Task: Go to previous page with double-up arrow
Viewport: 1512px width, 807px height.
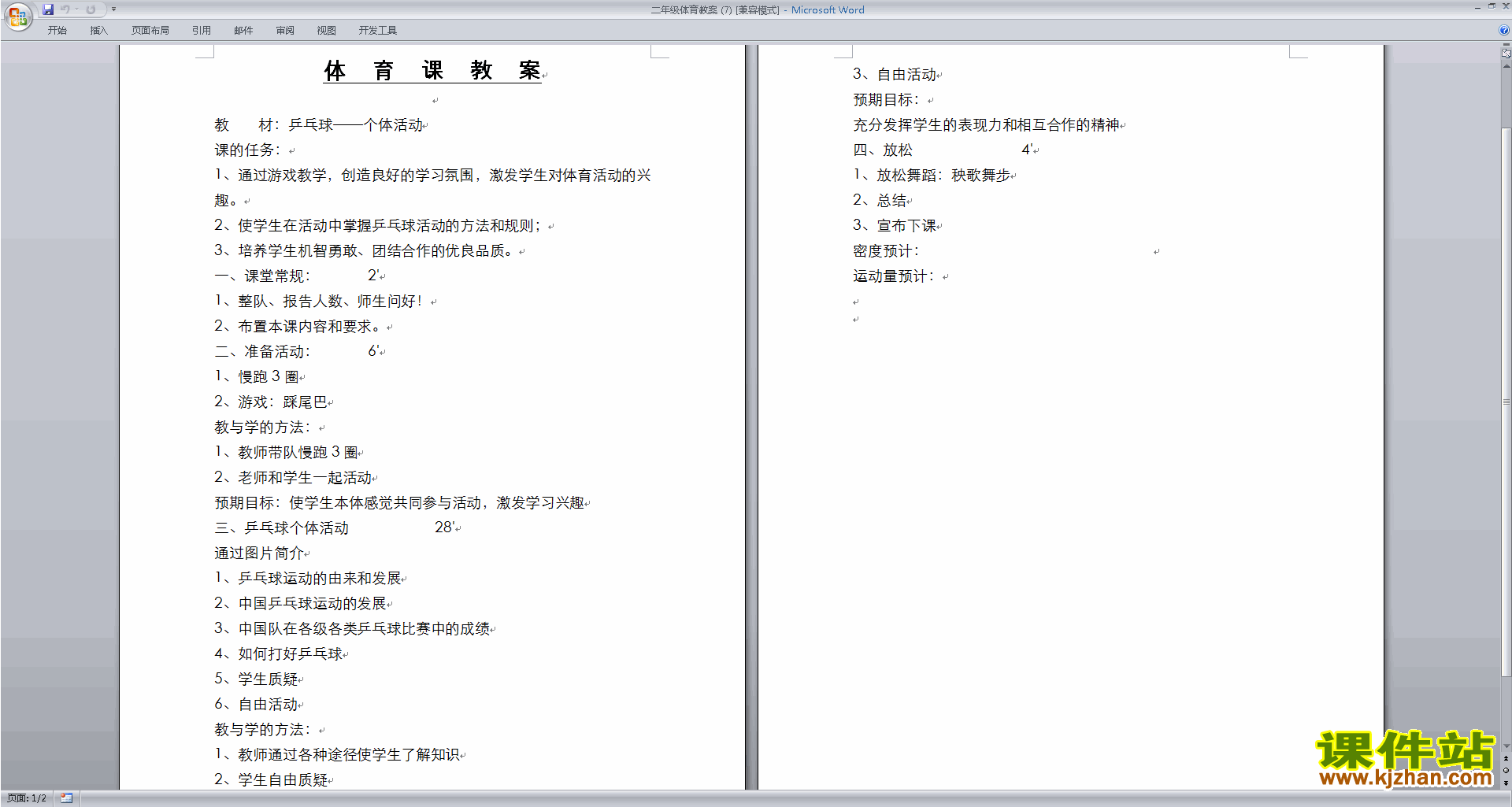Action: [1506, 758]
